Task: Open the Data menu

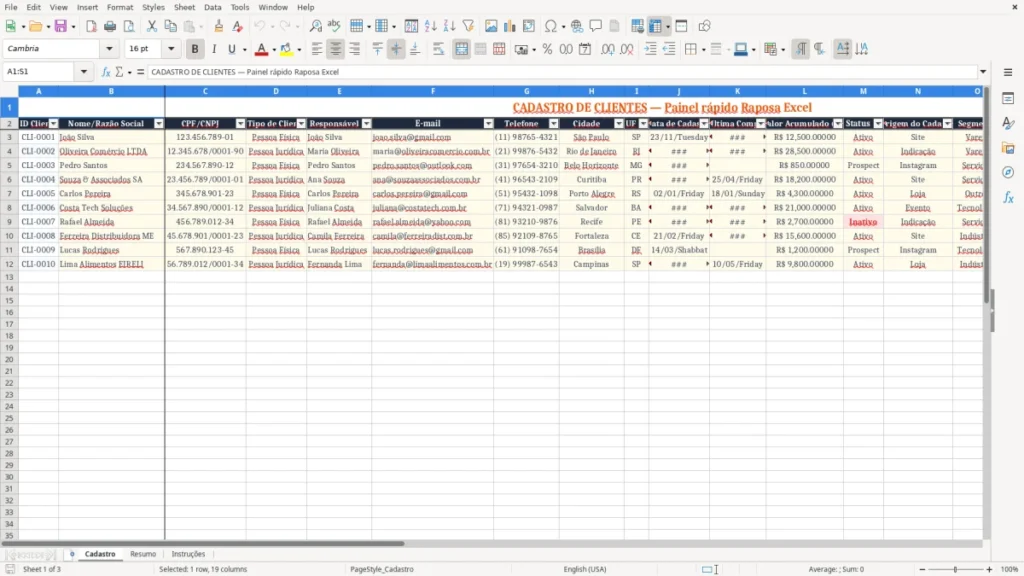Action: 212,7
